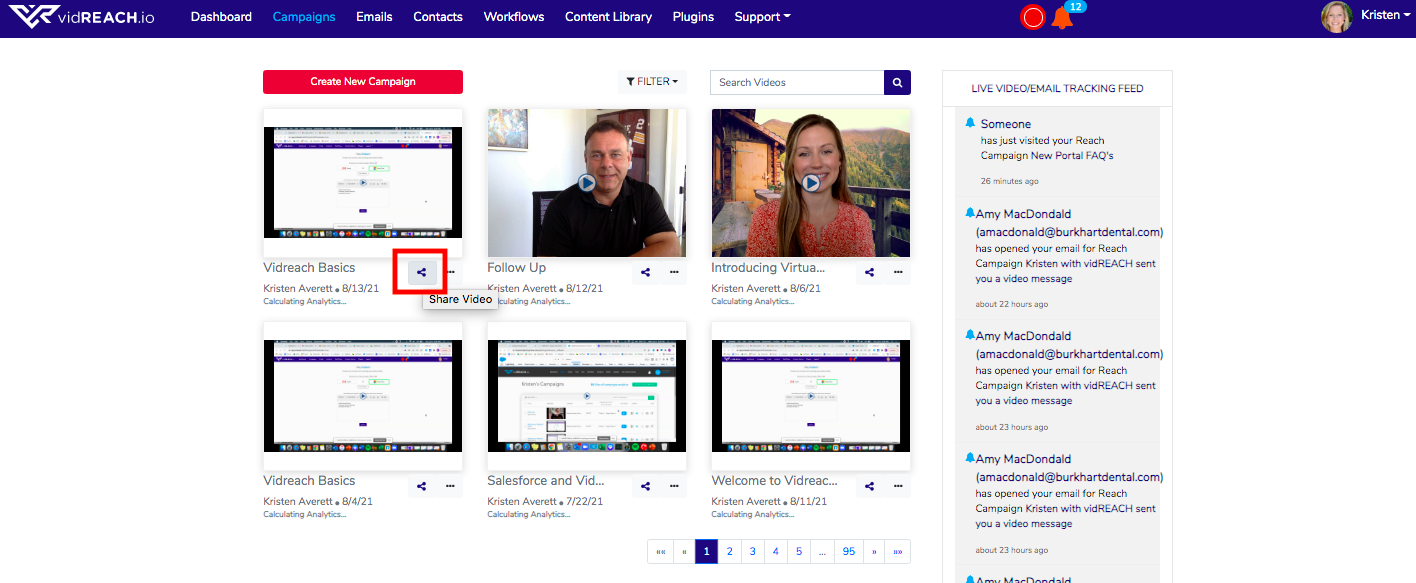Screen dimensions: 1416x583
Task: Go to page 2 of campaigns
Action: pyautogui.click(x=730, y=551)
